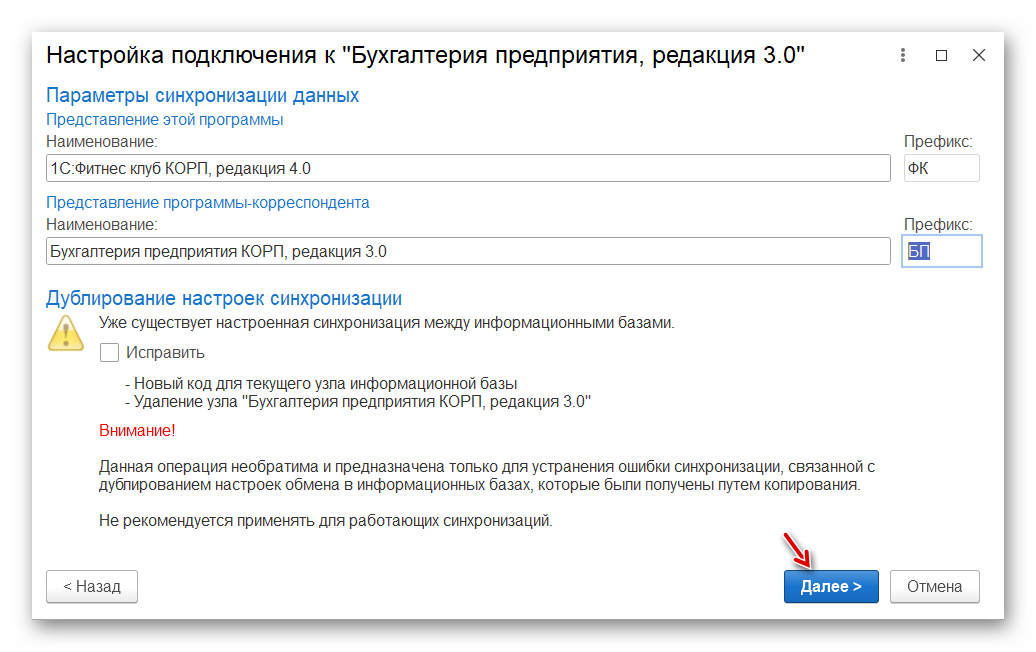Tick the Исправить checkbox

pos(109,352)
